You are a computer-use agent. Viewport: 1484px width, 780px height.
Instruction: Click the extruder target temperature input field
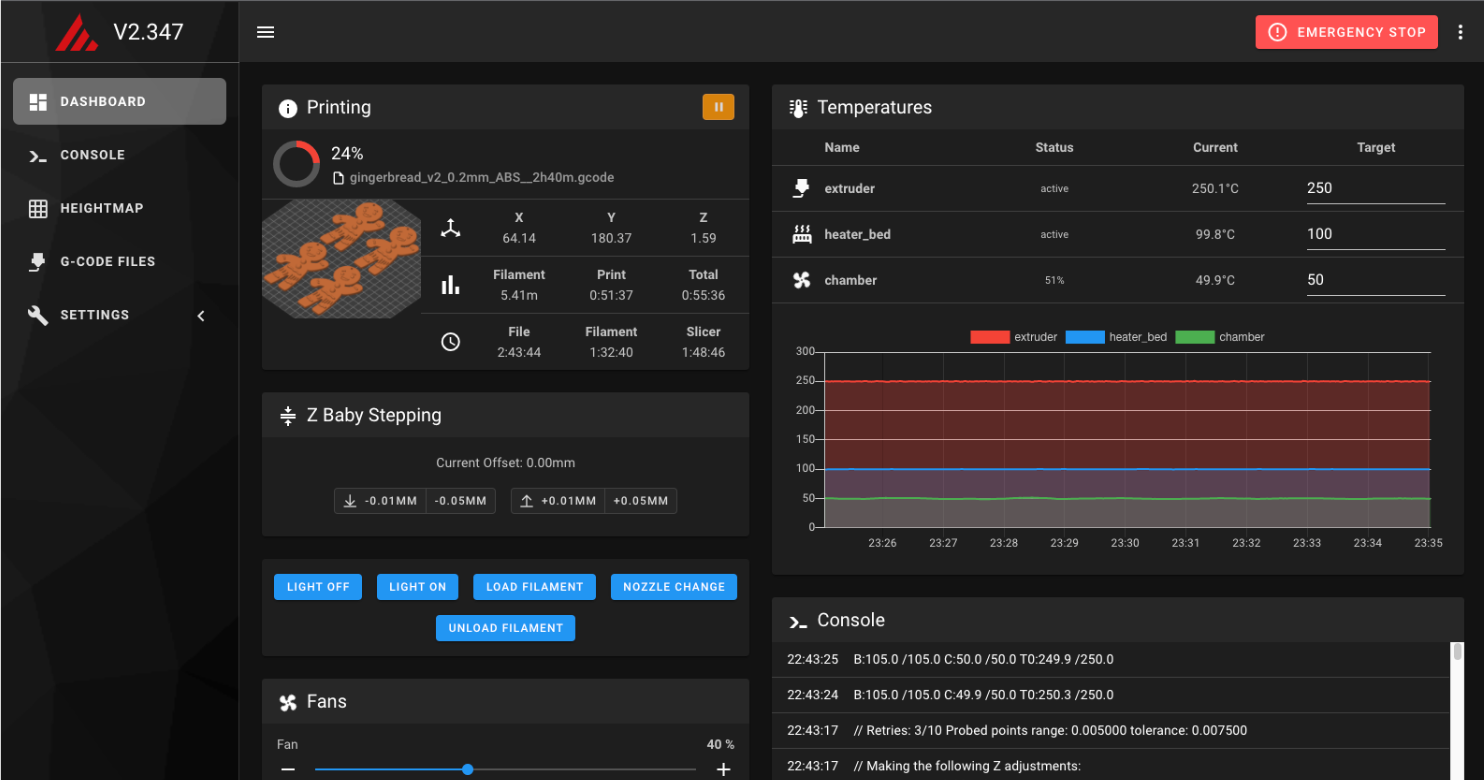pyautogui.click(x=1375, y=188)
